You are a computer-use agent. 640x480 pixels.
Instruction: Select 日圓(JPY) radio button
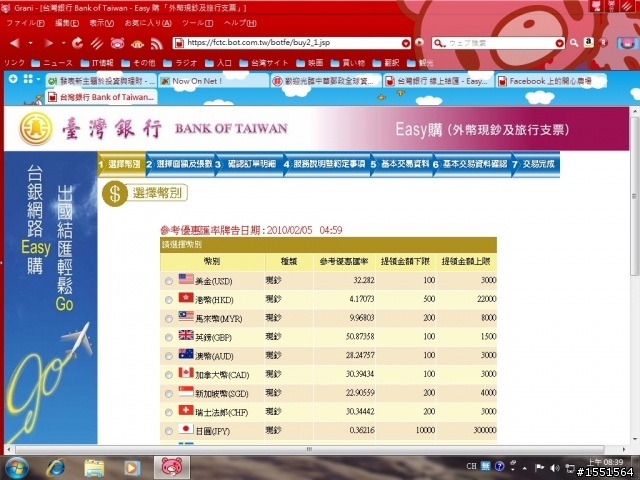(169, 431)
